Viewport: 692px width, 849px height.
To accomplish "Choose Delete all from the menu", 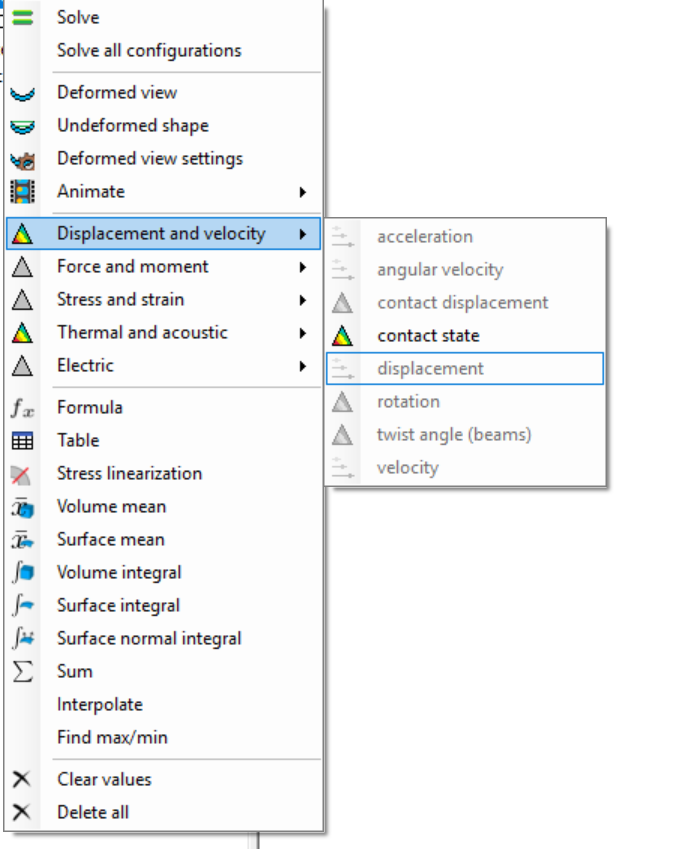I will click(x=93, y=812).
